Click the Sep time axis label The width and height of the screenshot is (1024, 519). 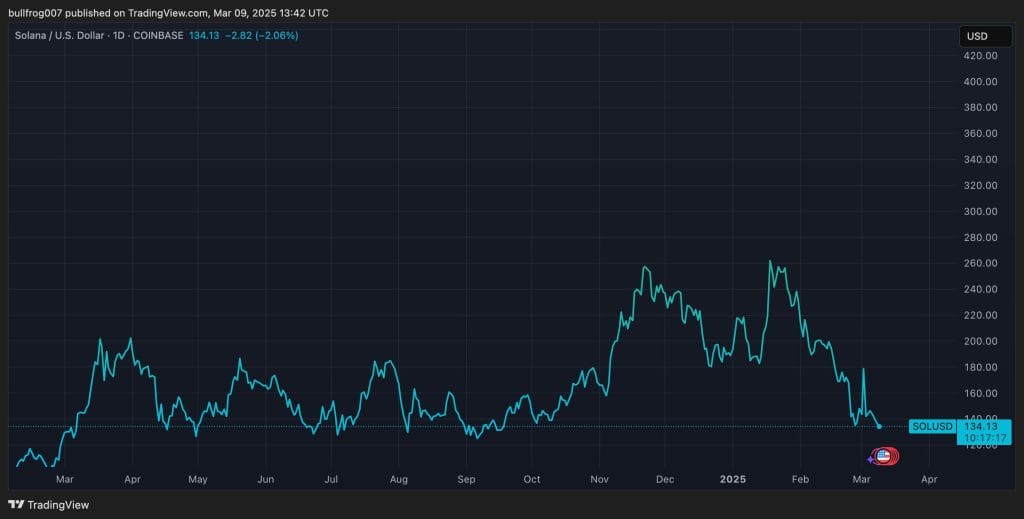point(466,479)
